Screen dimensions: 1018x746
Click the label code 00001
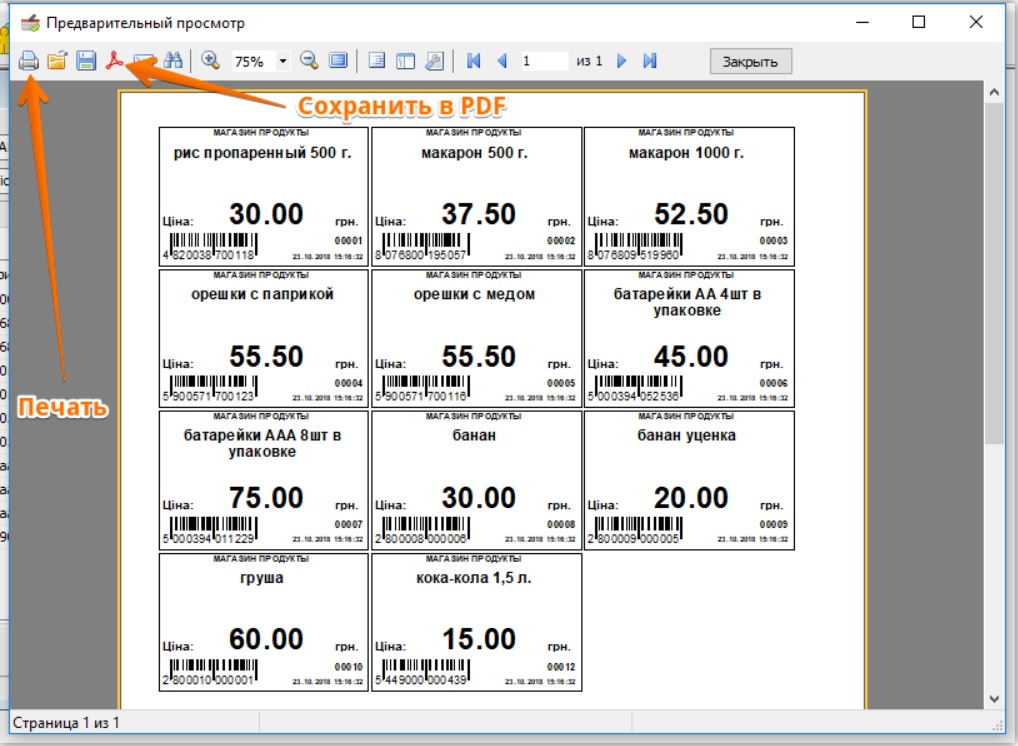(x=349, y=241)
